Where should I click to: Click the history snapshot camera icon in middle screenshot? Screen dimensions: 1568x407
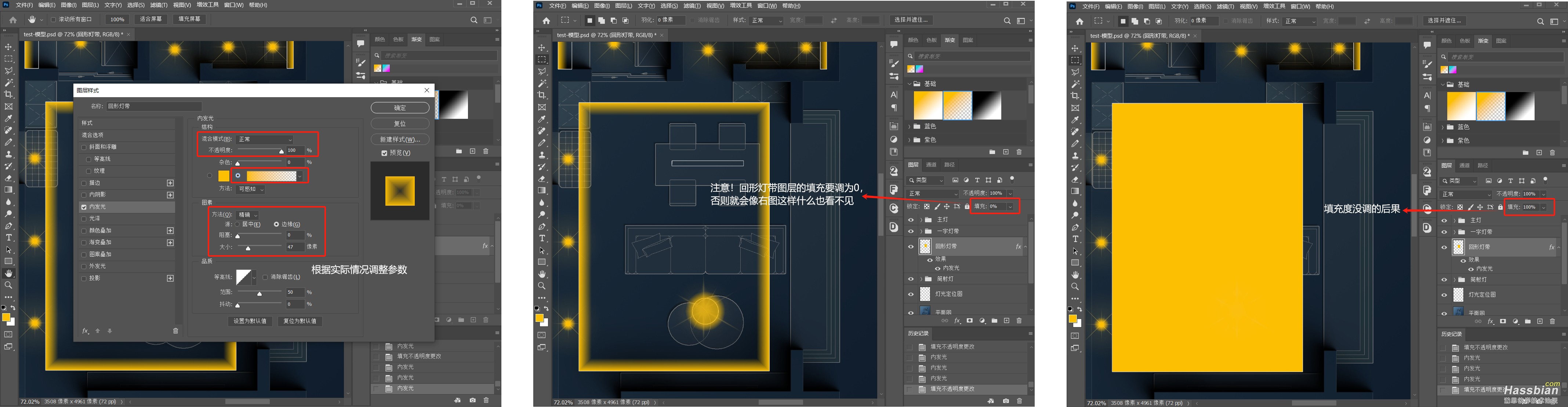pos(1006,400)
